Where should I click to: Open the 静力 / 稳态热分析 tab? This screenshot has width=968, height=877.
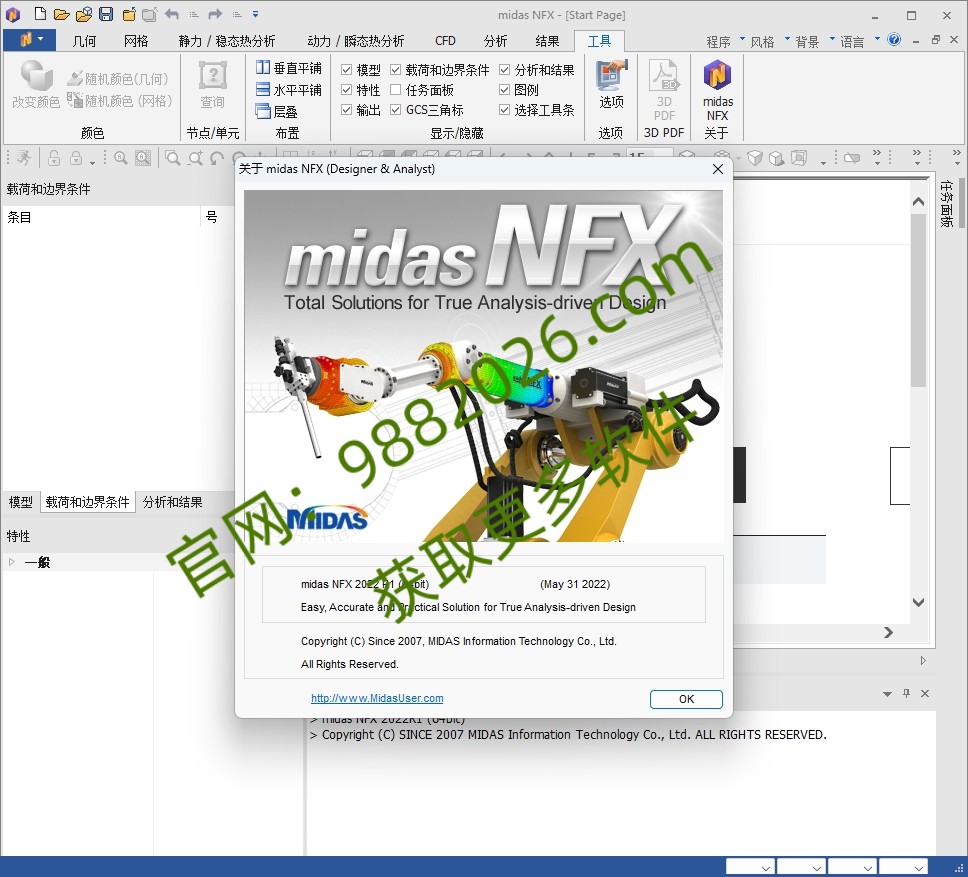227,41
